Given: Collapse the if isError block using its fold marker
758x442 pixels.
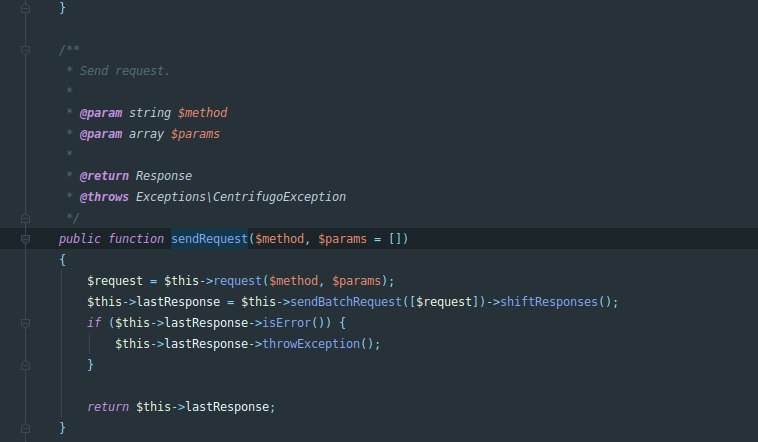Looking at the screenshot, I should tap(26, 323).
